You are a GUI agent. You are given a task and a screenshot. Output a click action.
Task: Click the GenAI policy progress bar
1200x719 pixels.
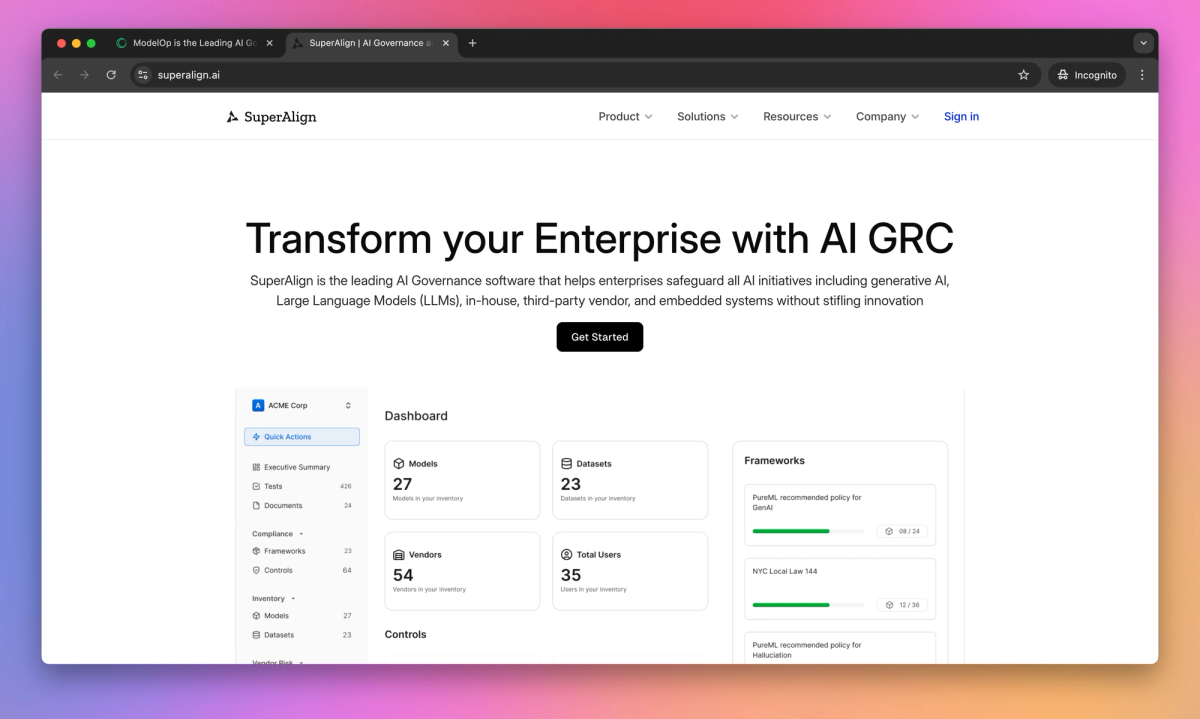[808, 531]
